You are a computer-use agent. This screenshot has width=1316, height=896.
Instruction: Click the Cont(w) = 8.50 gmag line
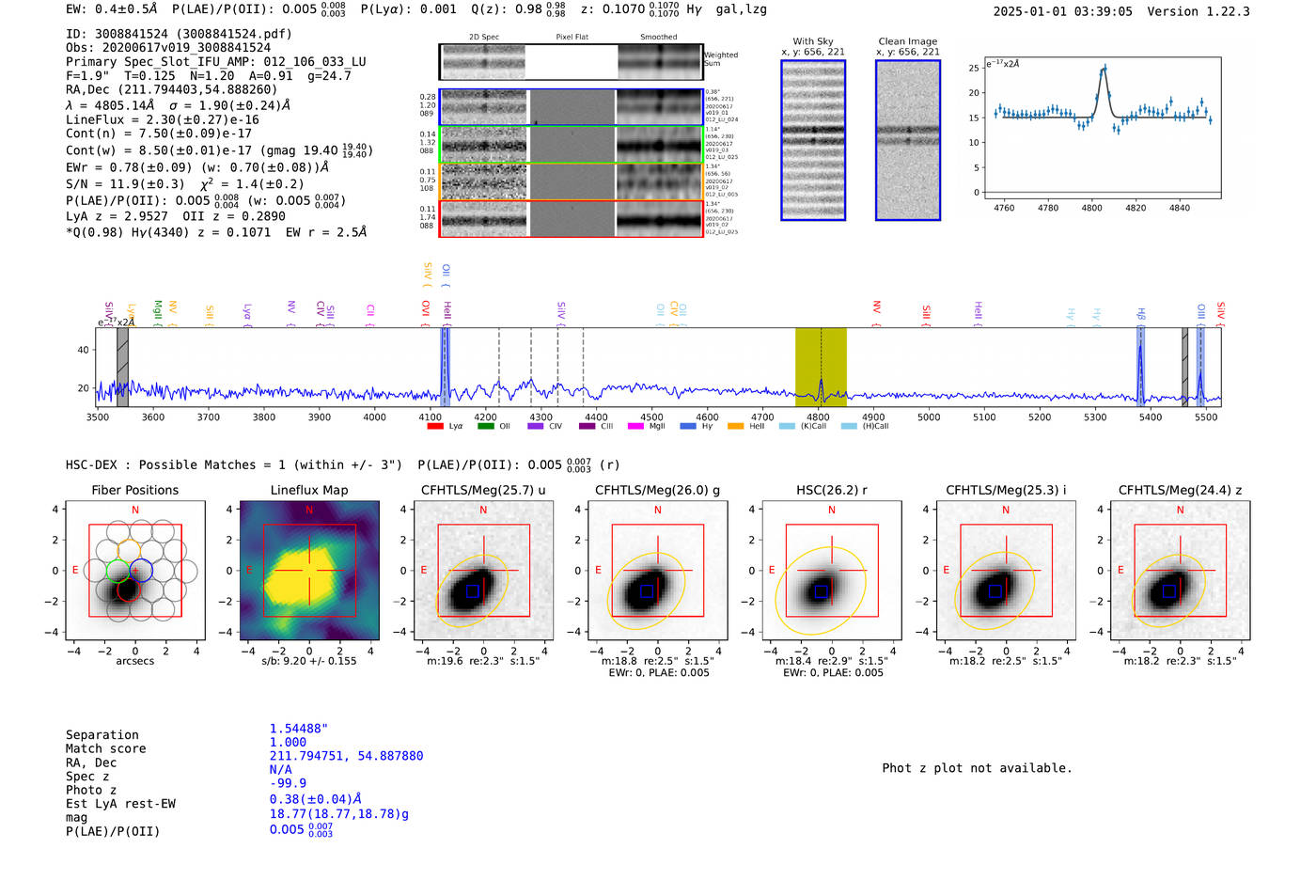coord(219,150)
